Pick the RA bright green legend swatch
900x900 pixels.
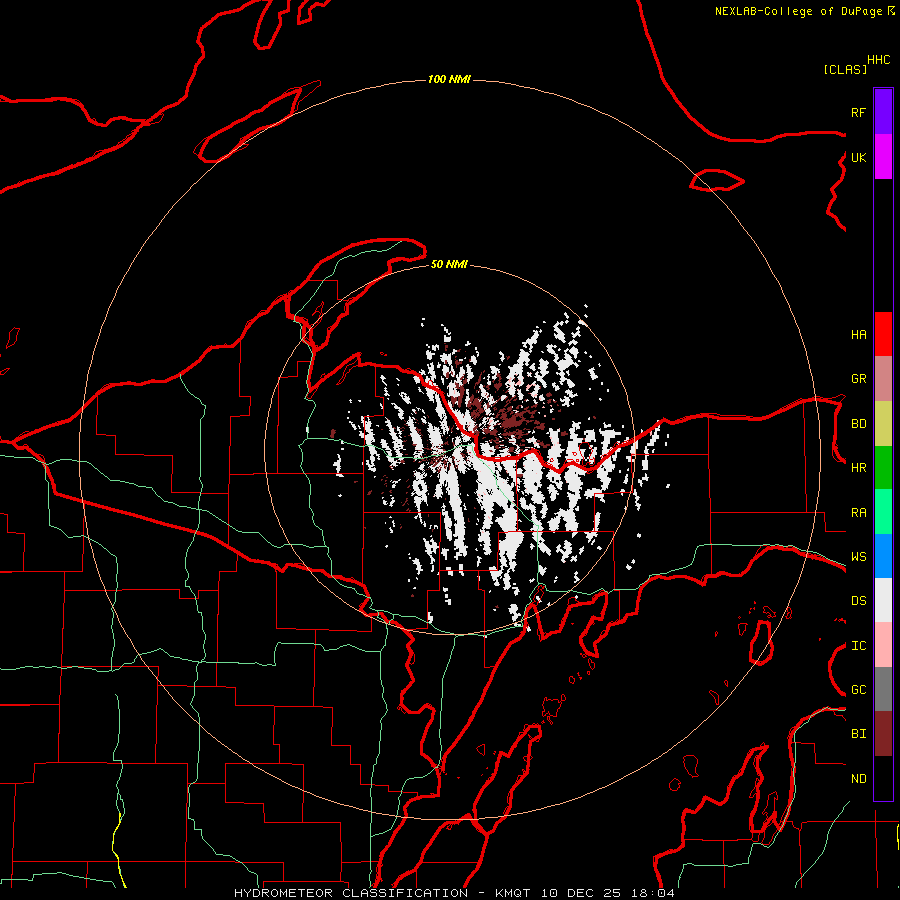click(x=883, y=512)
